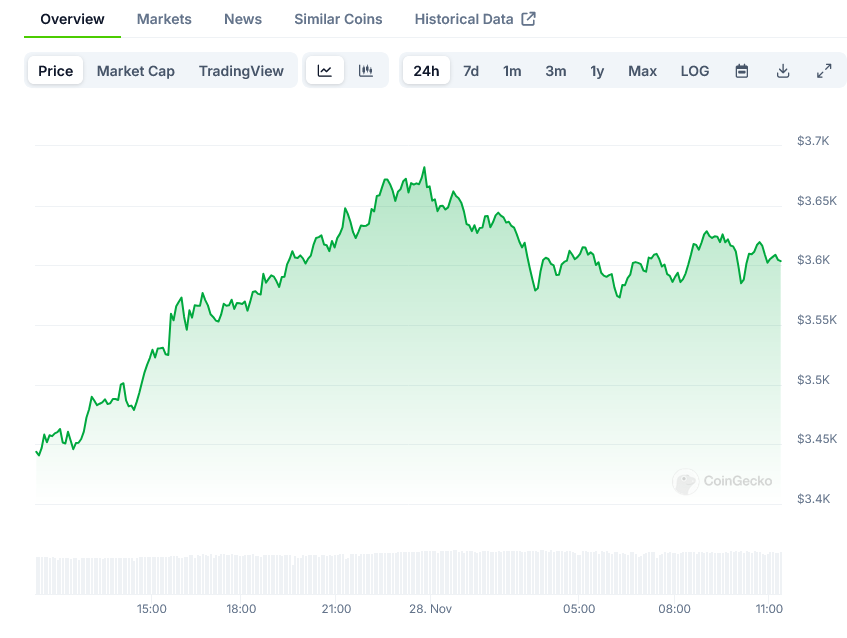847x638 pixels.
Task: Set chart range to 1y
Action: tap(597, 71)
